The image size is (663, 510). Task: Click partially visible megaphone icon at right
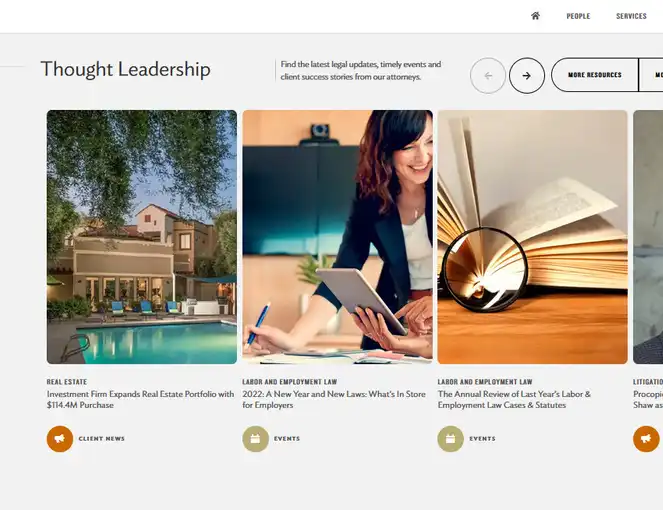[x=646, y=439]
